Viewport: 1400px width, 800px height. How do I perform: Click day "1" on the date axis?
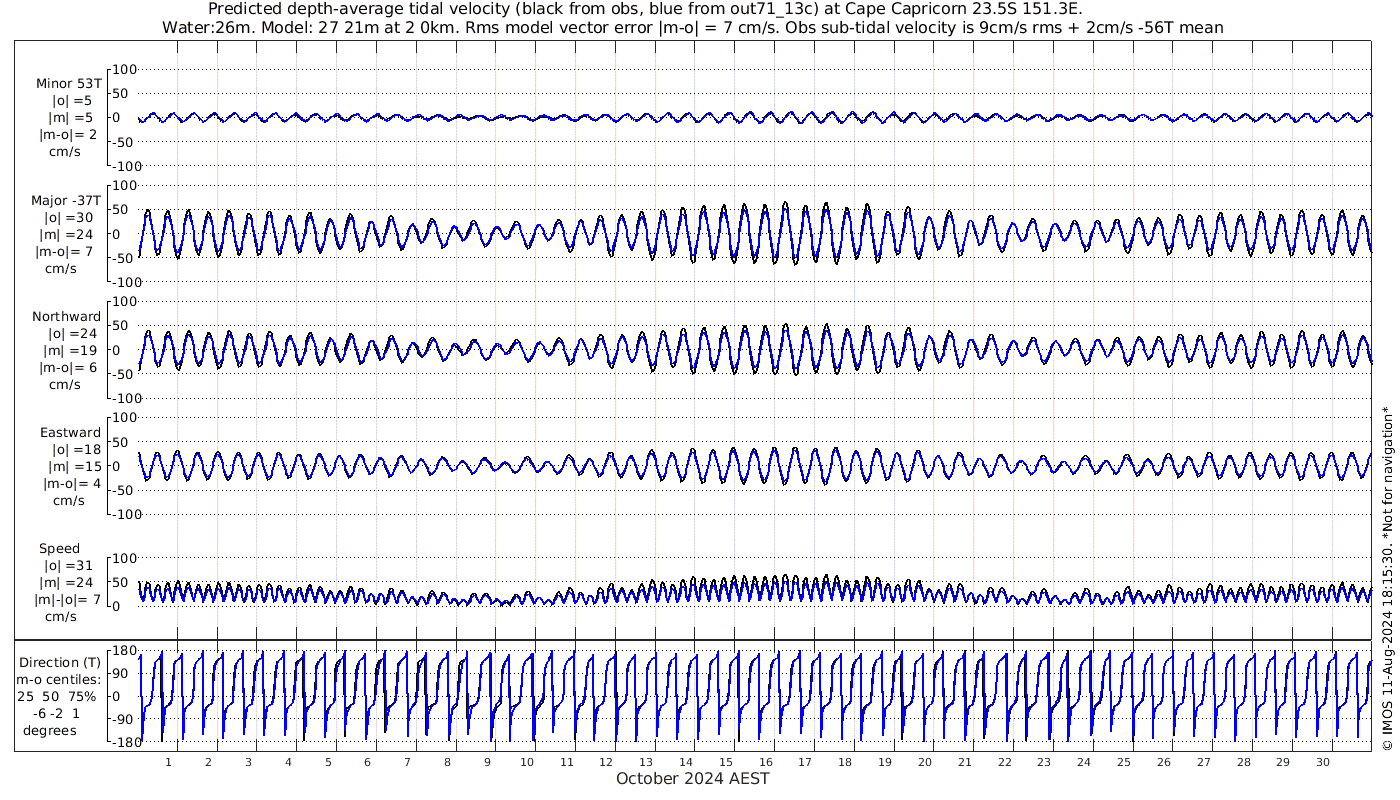[169, 762]
